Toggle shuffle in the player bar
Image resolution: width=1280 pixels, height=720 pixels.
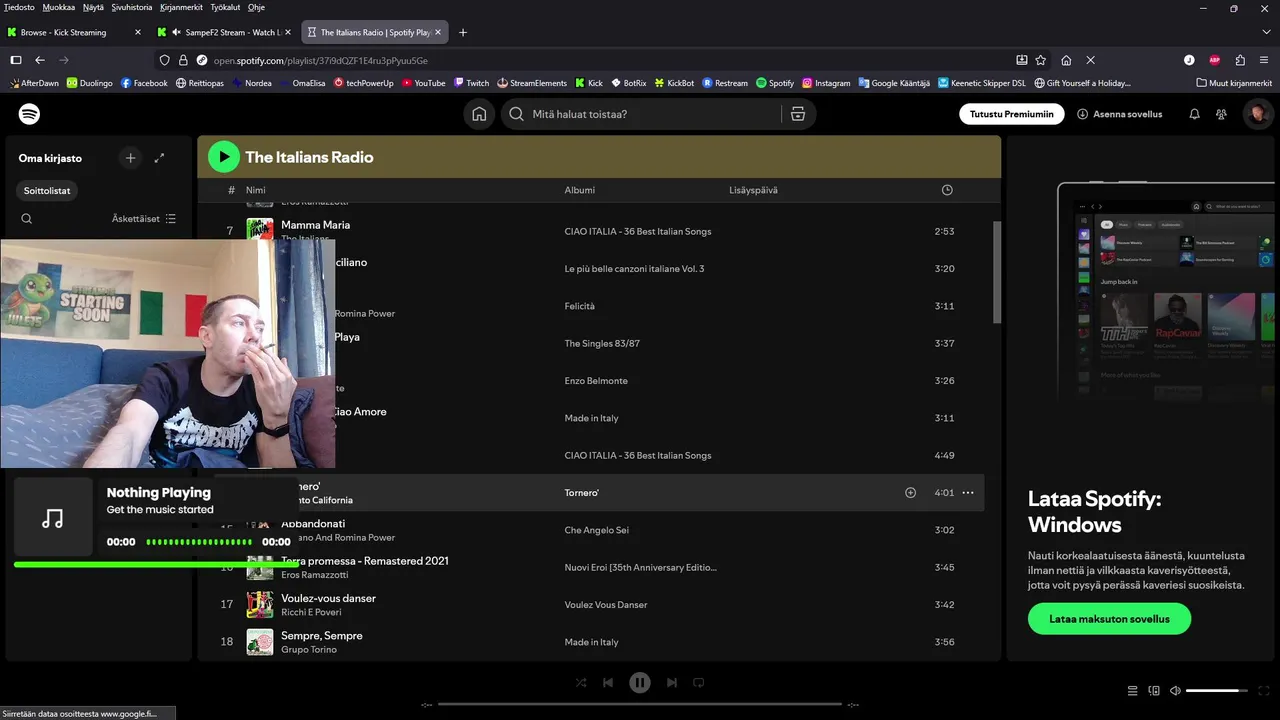click(x=581, y=683)
